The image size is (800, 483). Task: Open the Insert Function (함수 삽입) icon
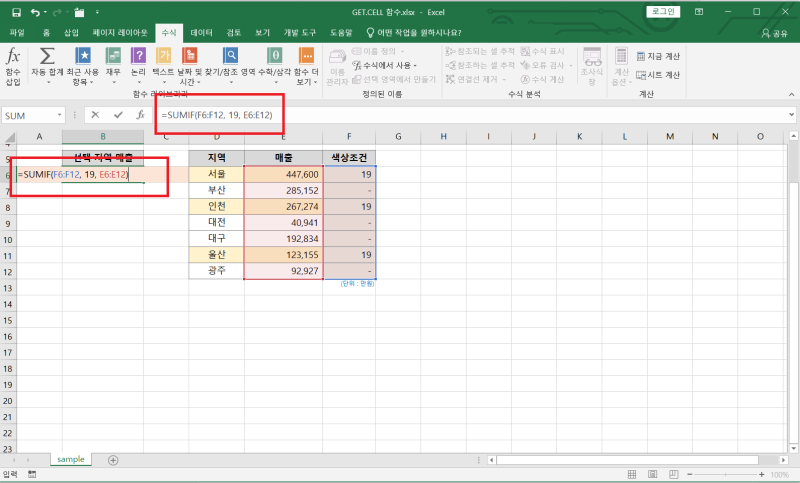[x=13, y=67]
